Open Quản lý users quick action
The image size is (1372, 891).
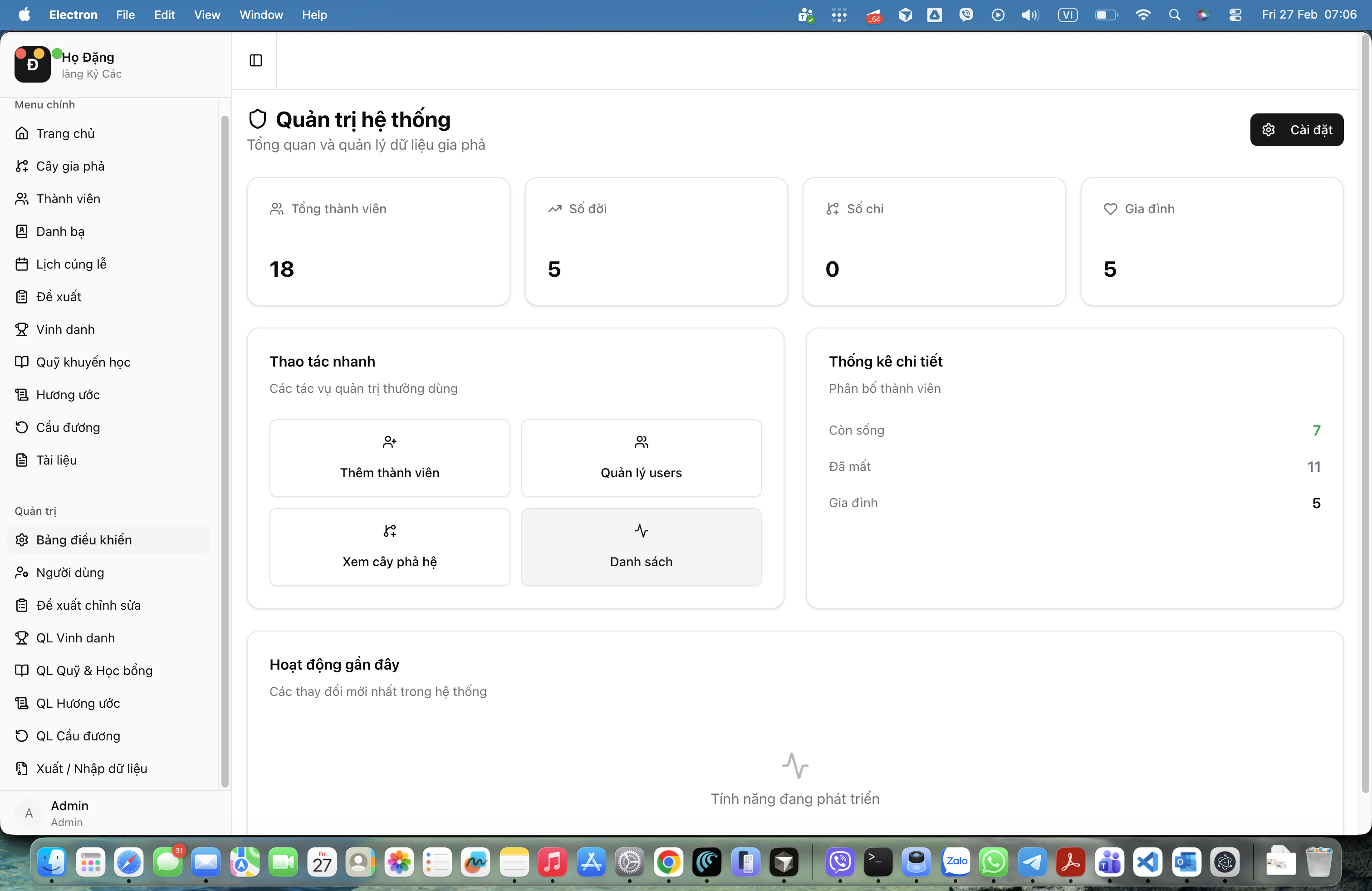(641, 458)
